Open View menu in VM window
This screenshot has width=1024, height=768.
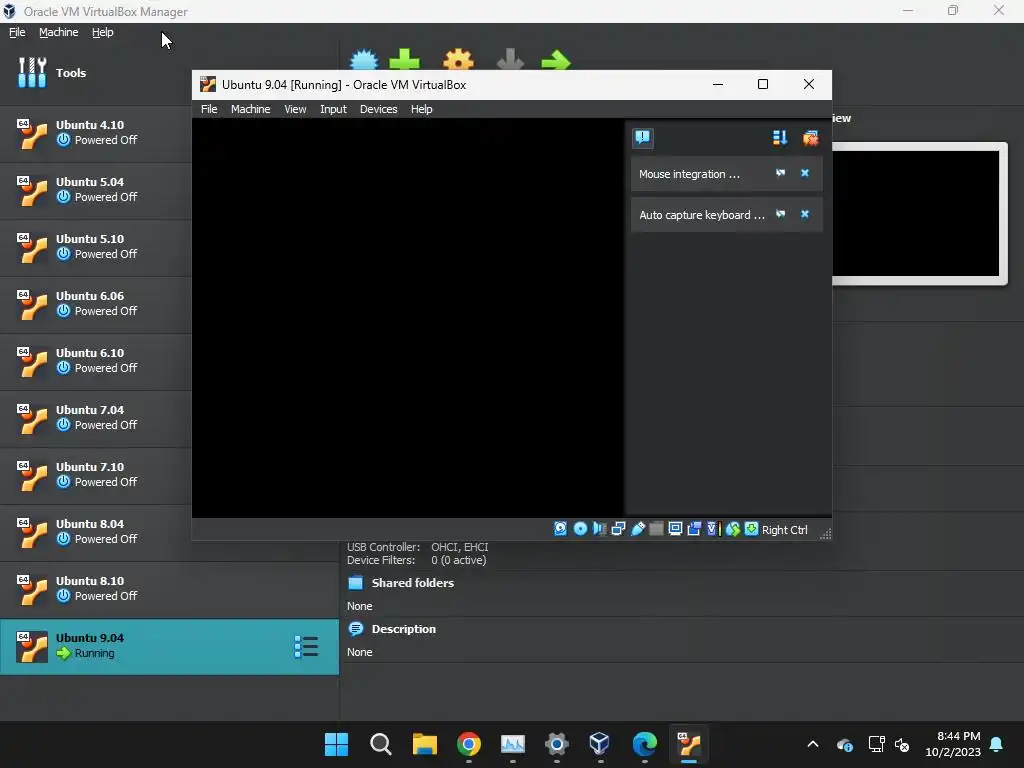pos(295,109)
